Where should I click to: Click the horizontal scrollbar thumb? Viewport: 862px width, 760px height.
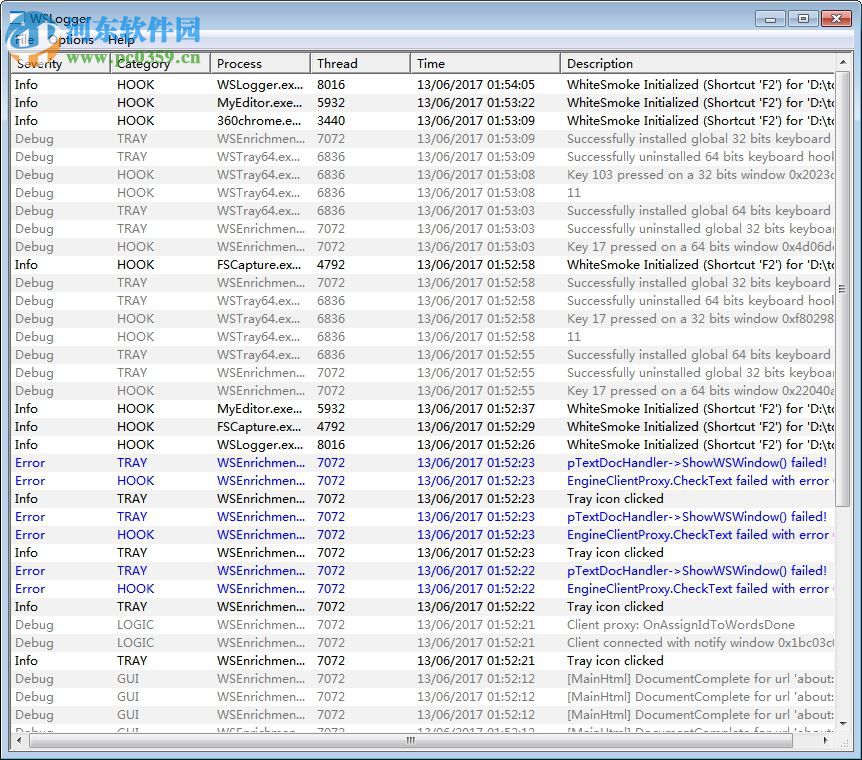[x=410, y=741]
